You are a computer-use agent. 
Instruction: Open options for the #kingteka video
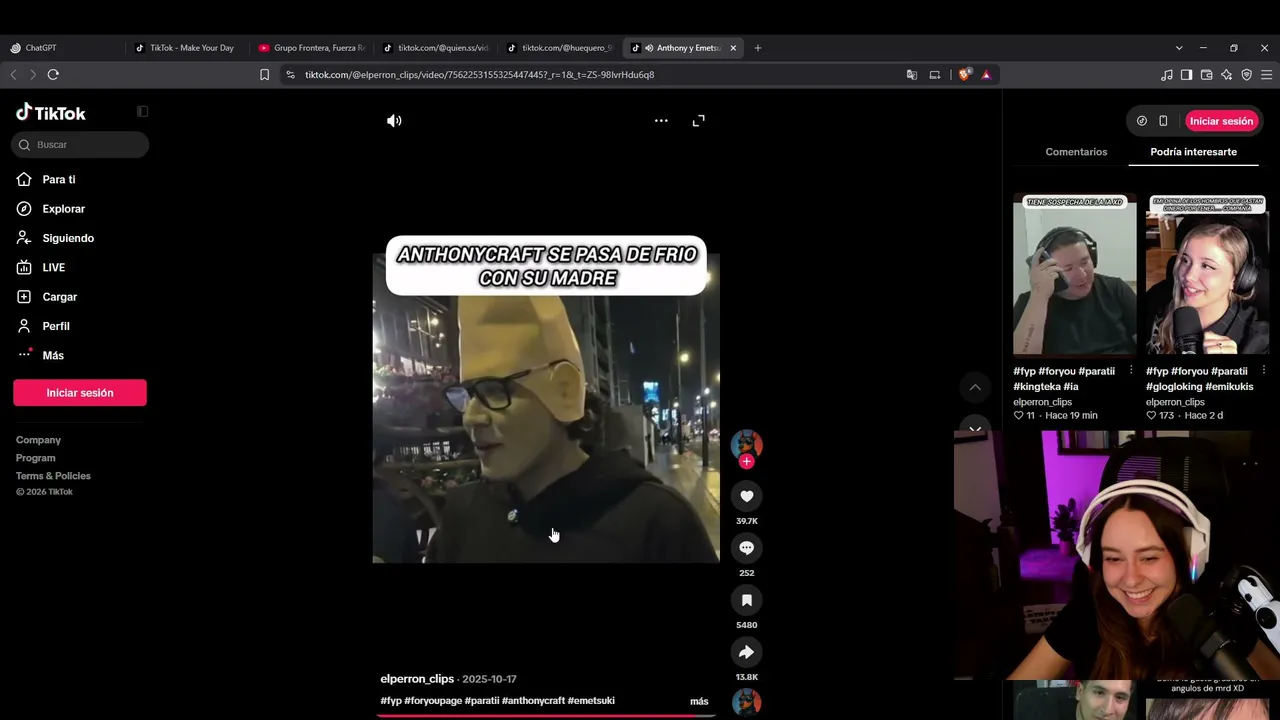[x=1131, y=370]
